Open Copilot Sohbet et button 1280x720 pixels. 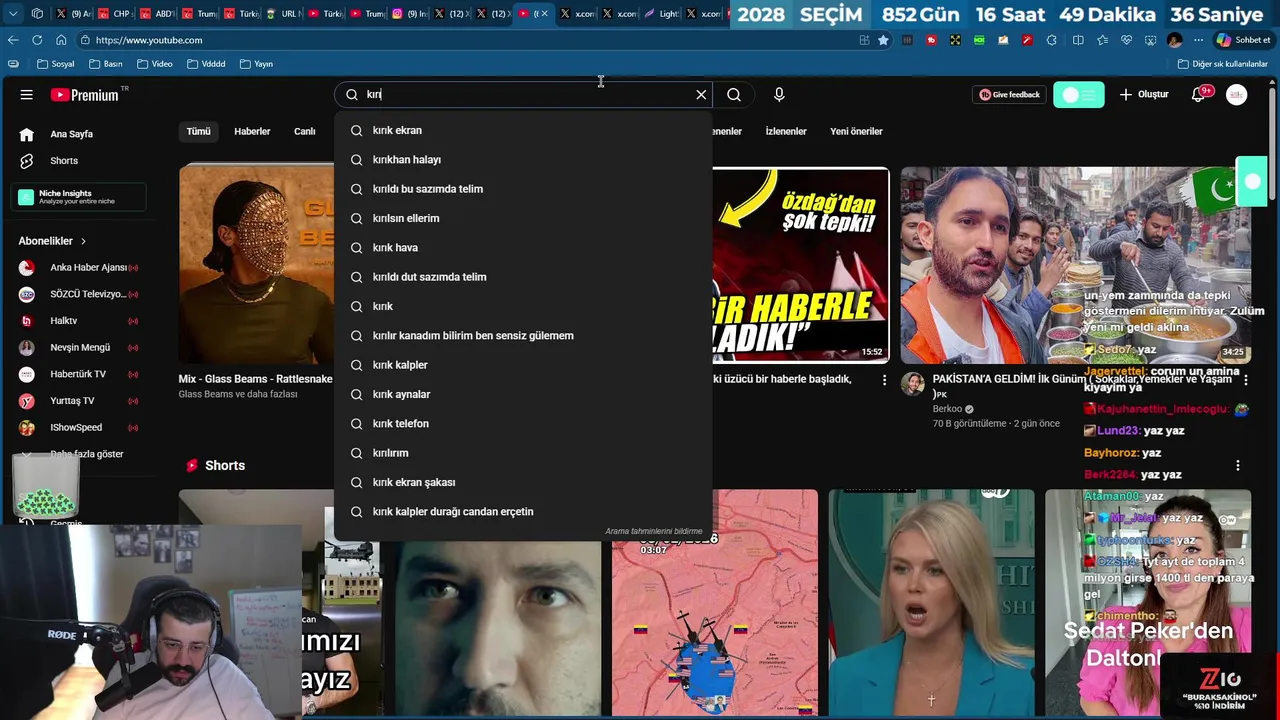[x=1243, y=40]
